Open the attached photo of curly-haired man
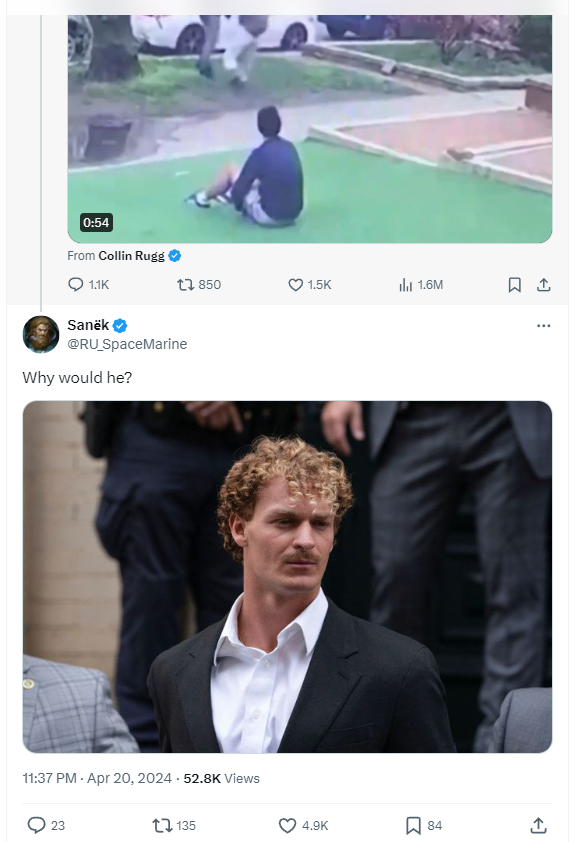 pos(287,577)
